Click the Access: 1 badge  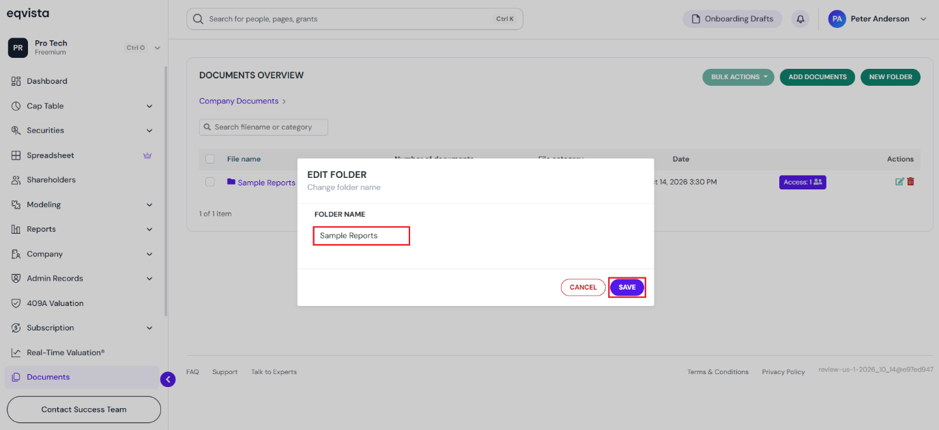[802, 182]
